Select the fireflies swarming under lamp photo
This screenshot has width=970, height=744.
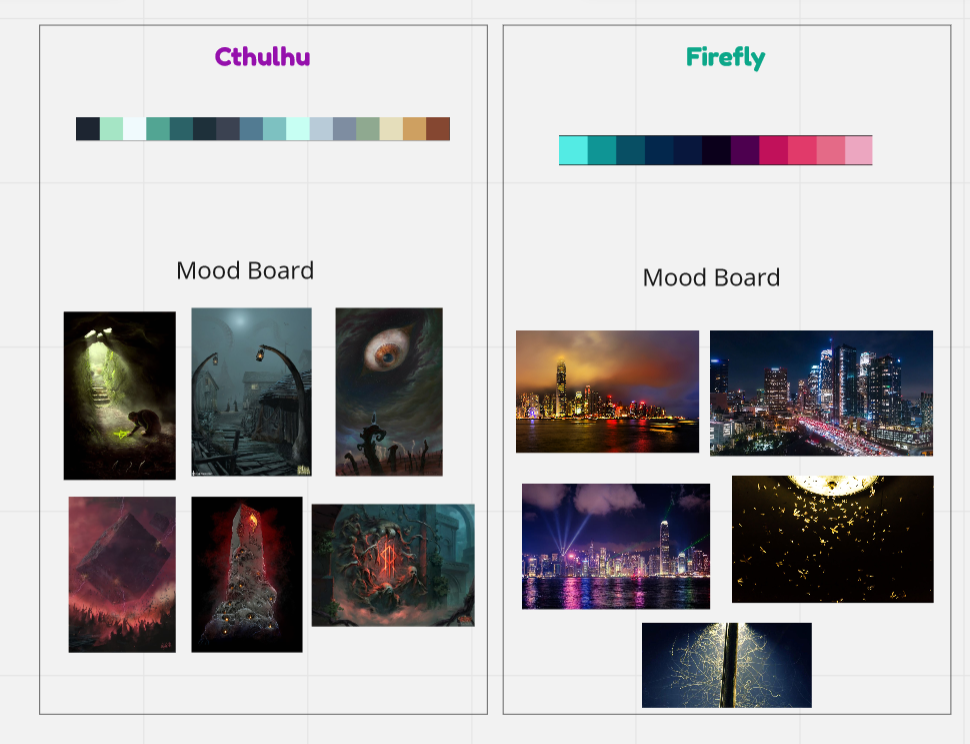pos(832,539)
